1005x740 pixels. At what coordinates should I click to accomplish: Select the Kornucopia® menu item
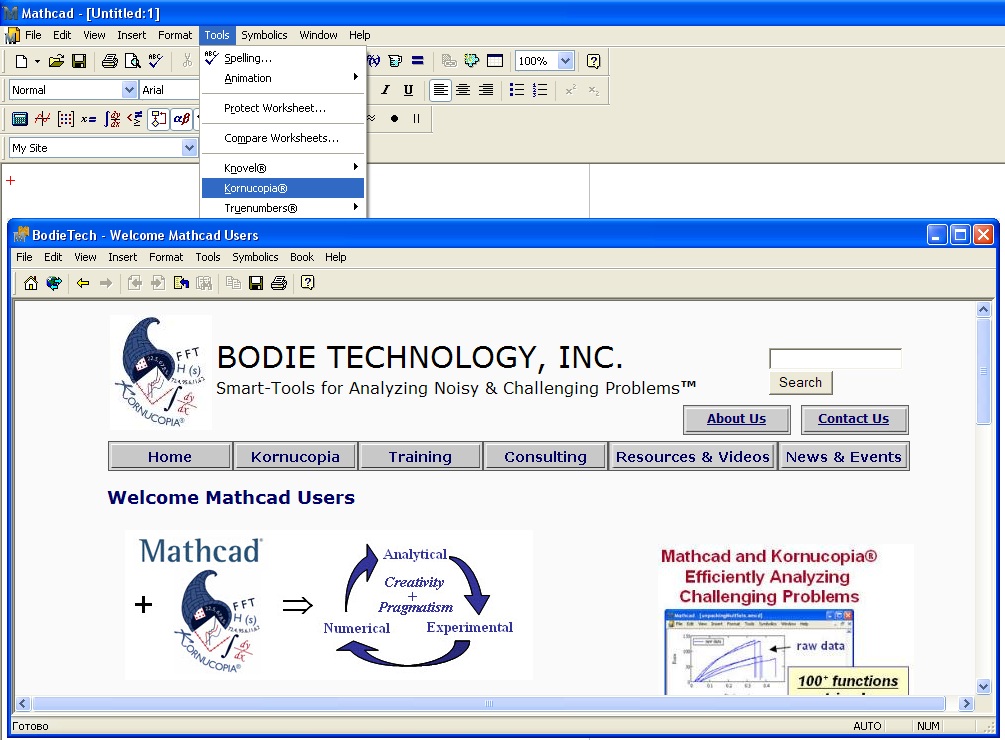pos(282,188)
